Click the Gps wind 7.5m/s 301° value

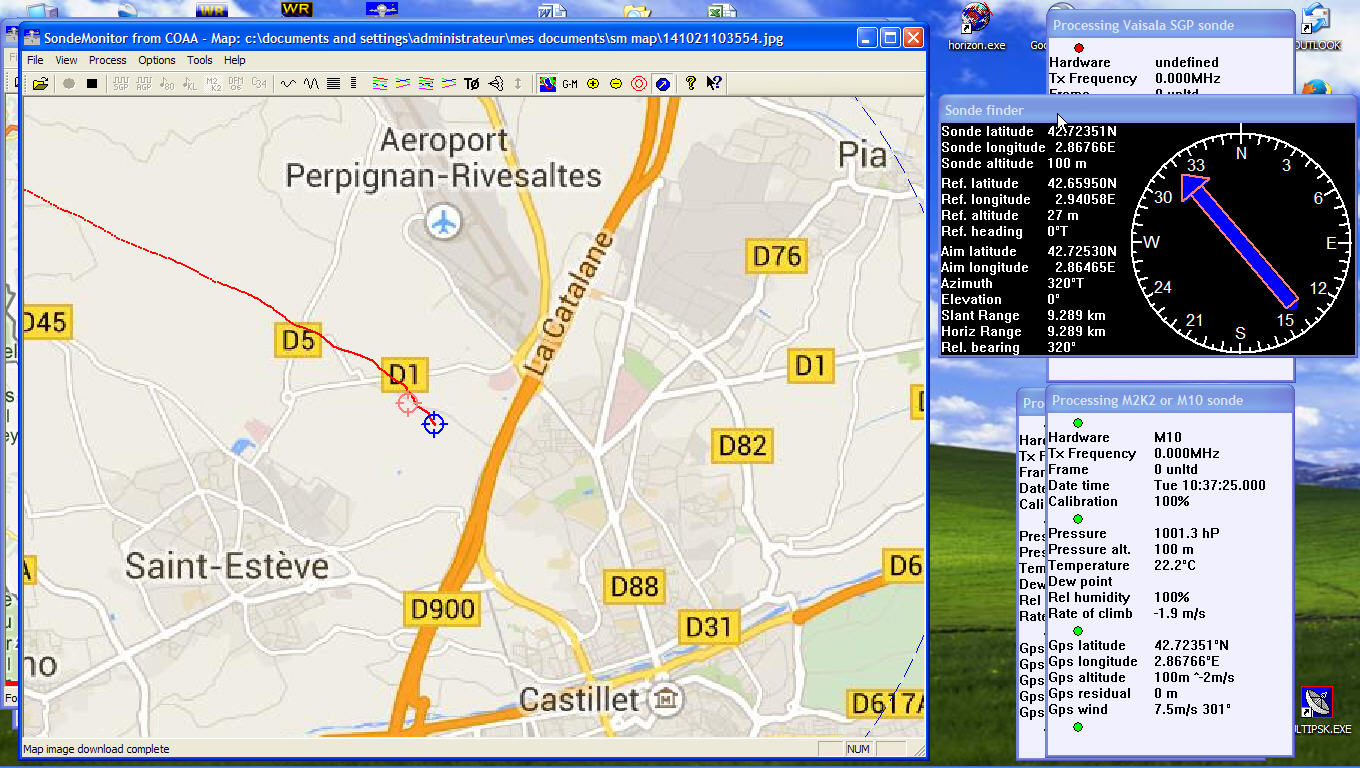(x=1193, y=709)
